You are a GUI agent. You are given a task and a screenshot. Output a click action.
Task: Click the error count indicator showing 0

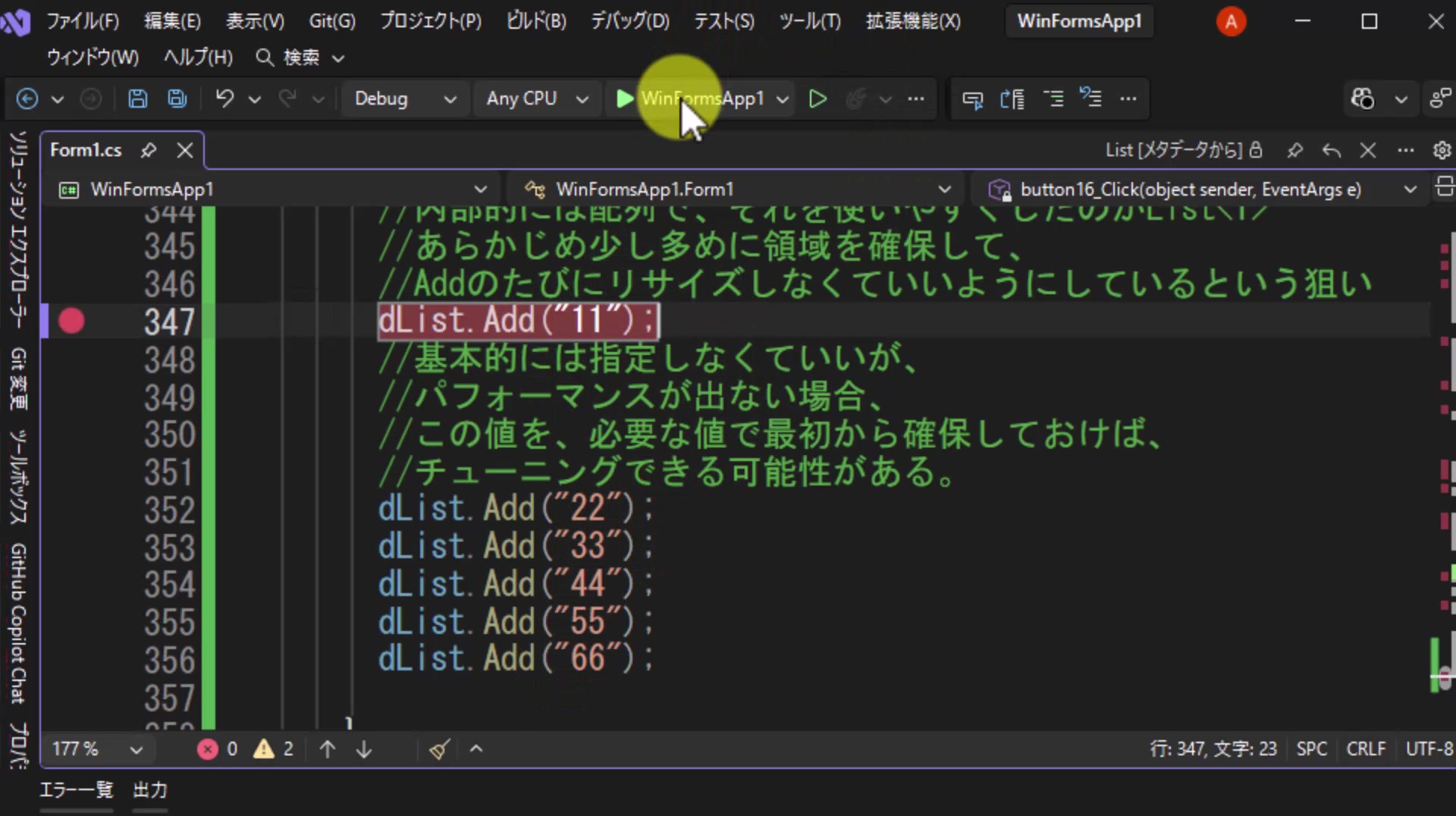pos(218,749)
